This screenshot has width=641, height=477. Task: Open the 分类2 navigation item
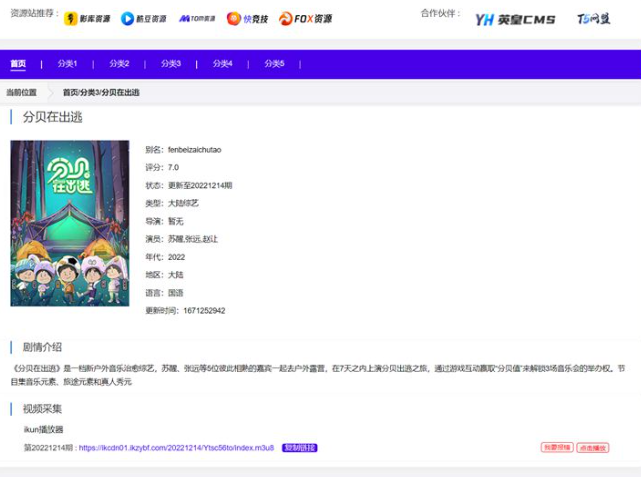pyautogui.click(x=119, y=64)
